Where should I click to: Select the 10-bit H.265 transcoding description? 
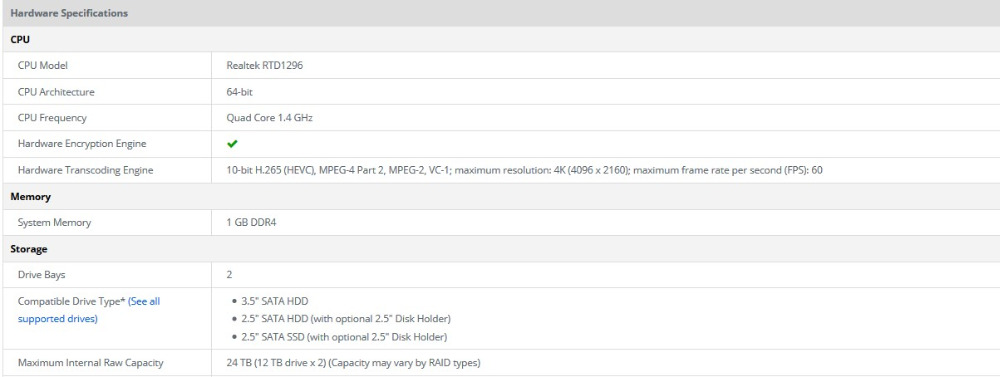point(524,170)
